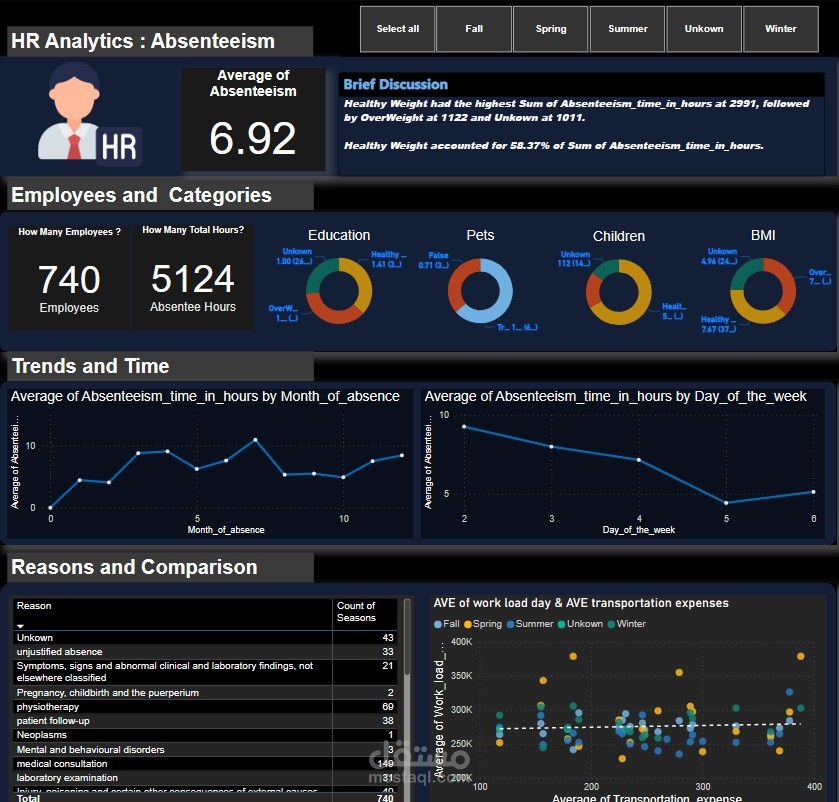
Task: Click the Average of Absenteeism 6.92 card
Action: [253, 119]
